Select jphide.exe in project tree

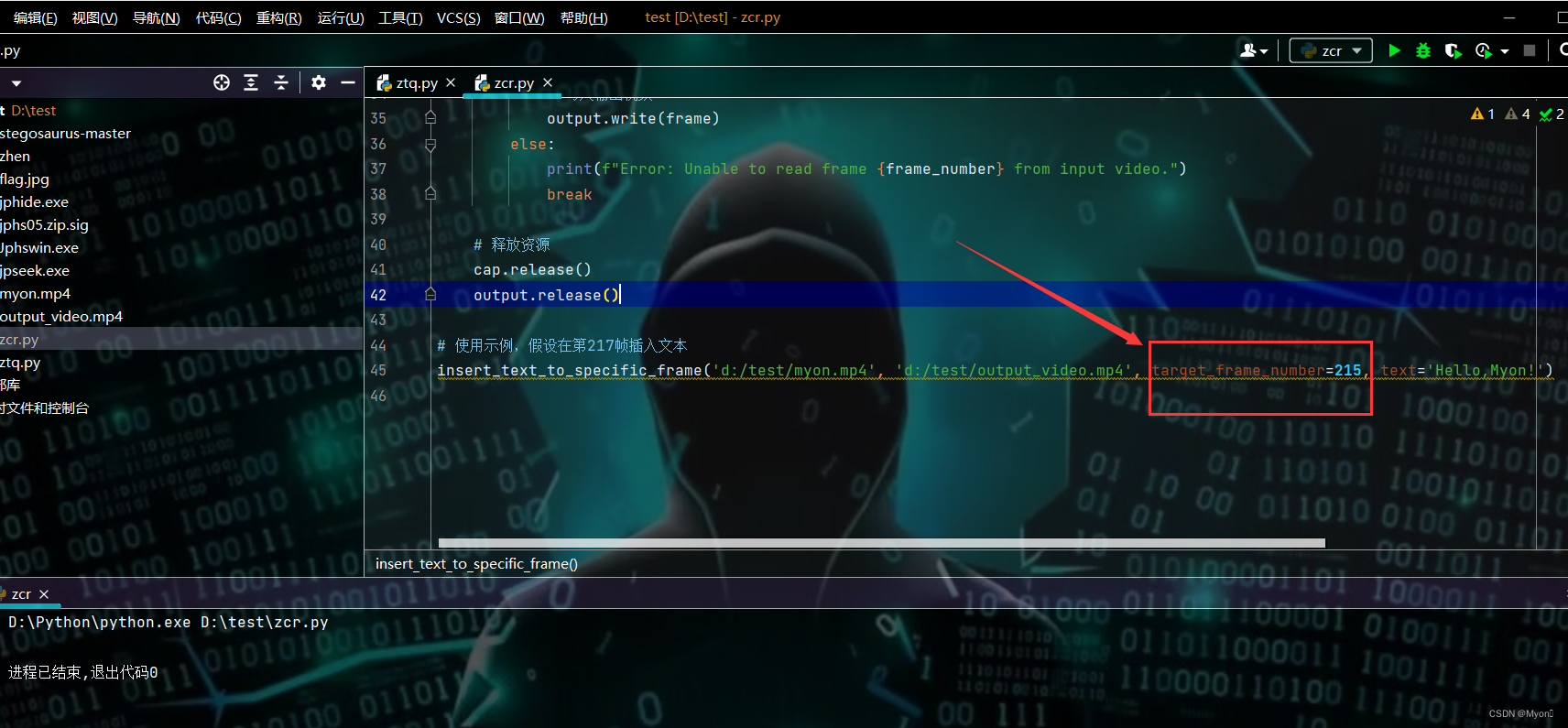pos(34,201)
